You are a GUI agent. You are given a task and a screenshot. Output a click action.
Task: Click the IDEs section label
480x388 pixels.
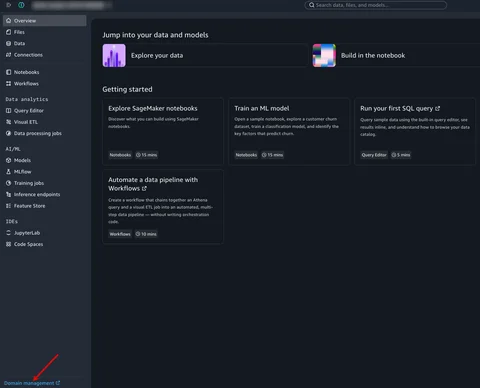(x=12, y=221)
